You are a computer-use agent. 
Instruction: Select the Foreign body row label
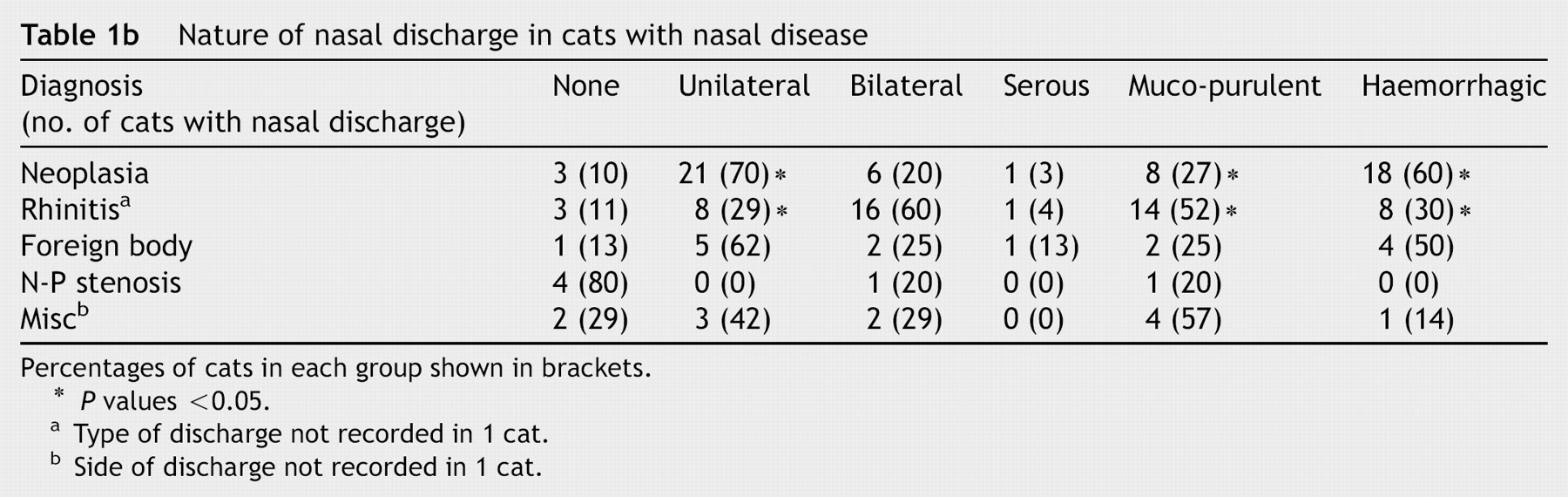click(106, 246)
